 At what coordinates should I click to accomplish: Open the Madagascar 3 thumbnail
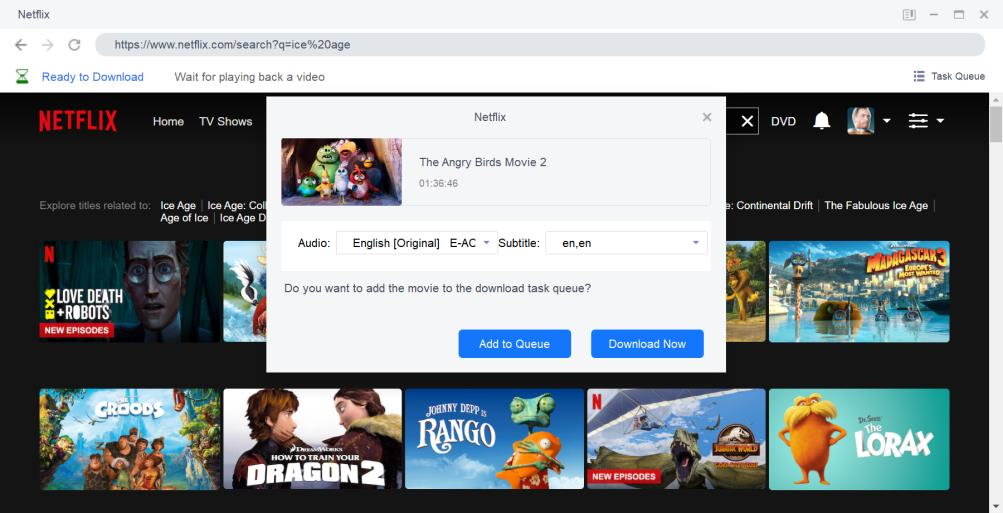coord(859,292)
